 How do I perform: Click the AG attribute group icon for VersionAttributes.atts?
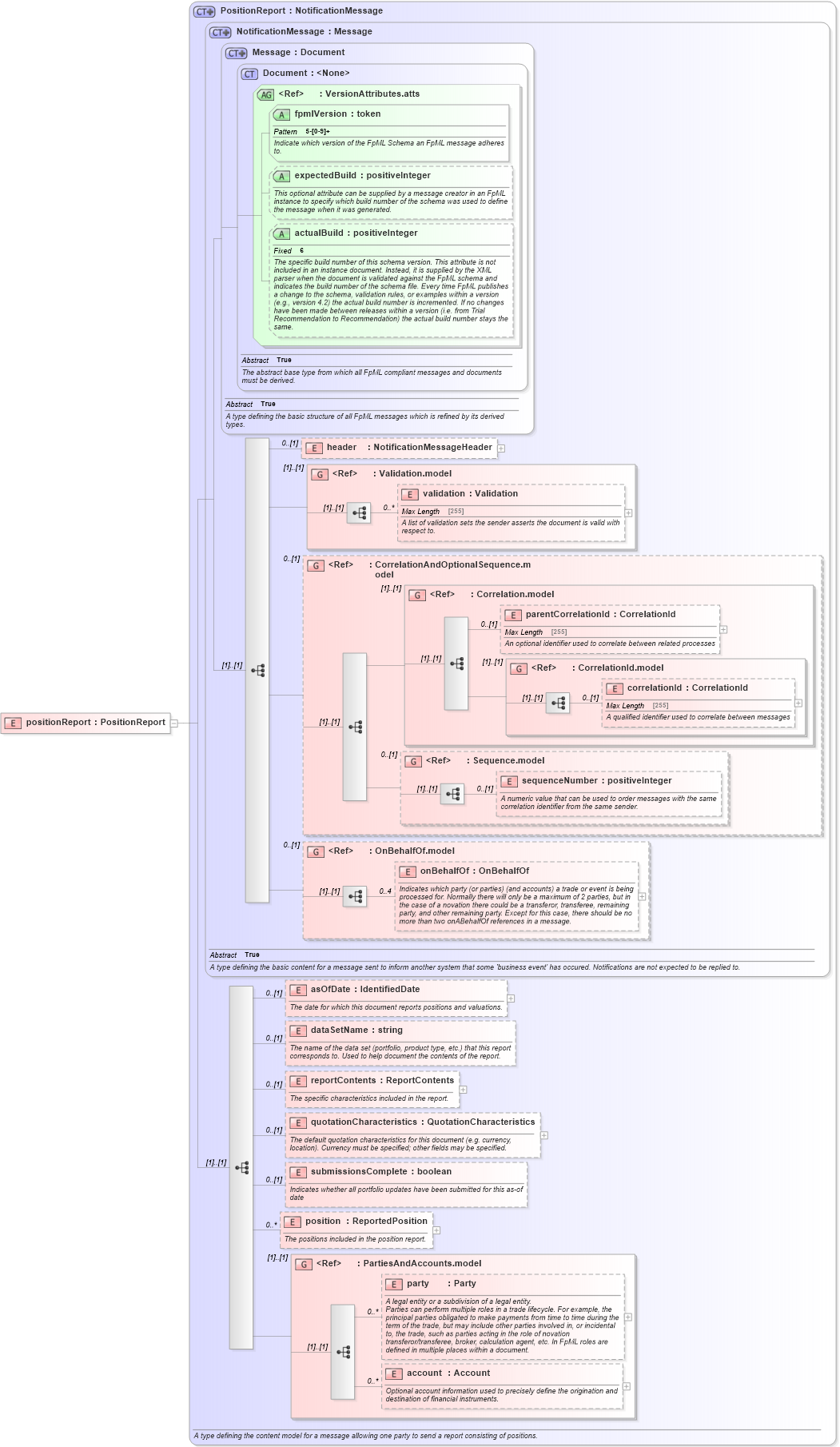point(265,94)
